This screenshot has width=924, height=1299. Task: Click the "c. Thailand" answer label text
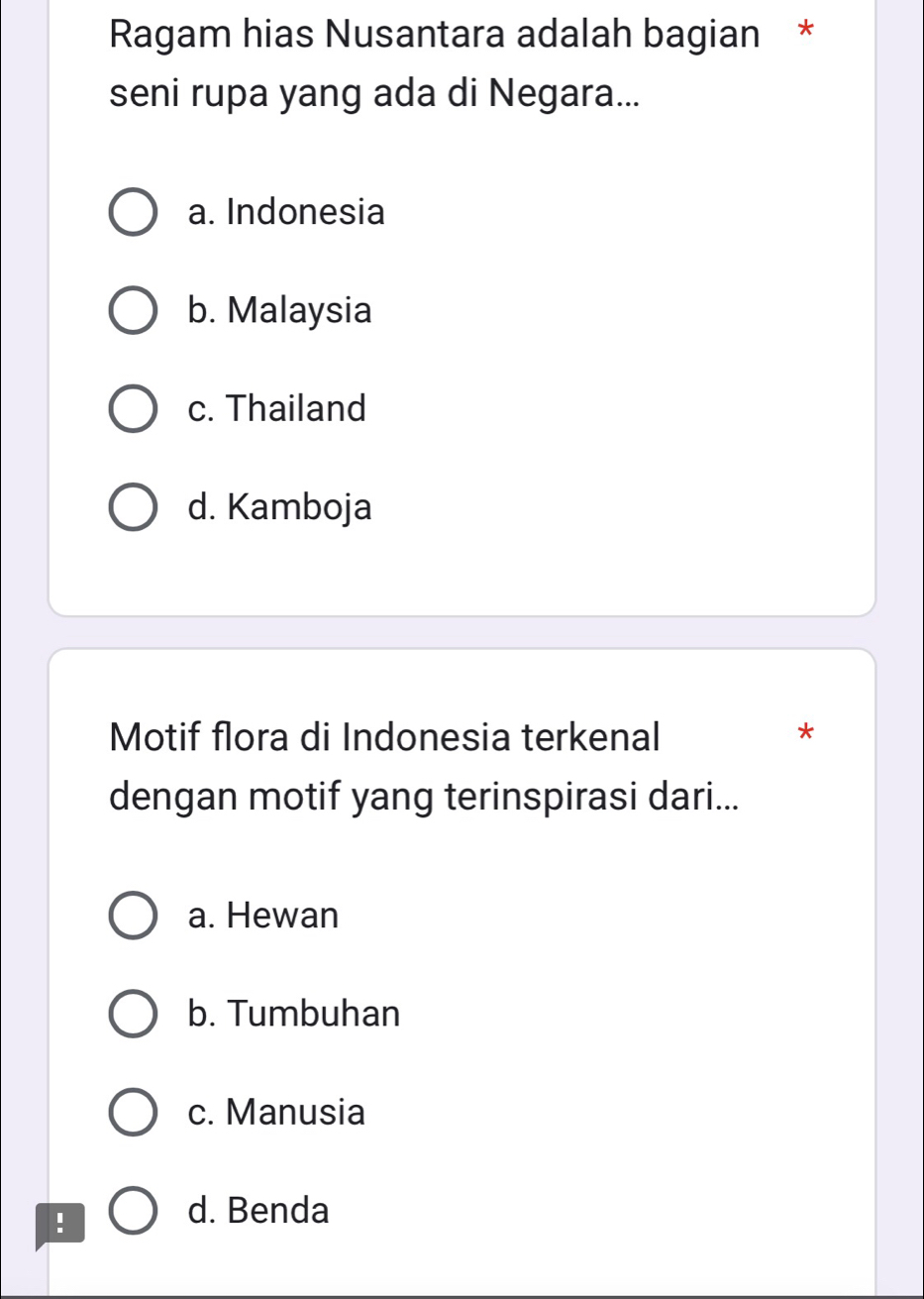[x=276, y=409]
